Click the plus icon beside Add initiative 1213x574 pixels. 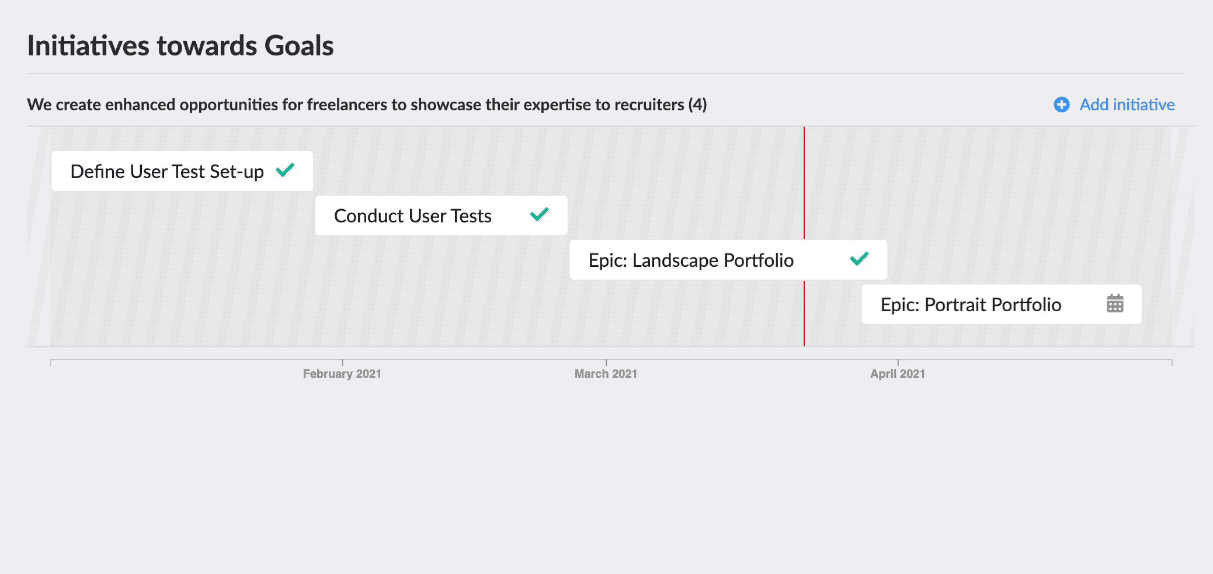(x=1061, y=104)
